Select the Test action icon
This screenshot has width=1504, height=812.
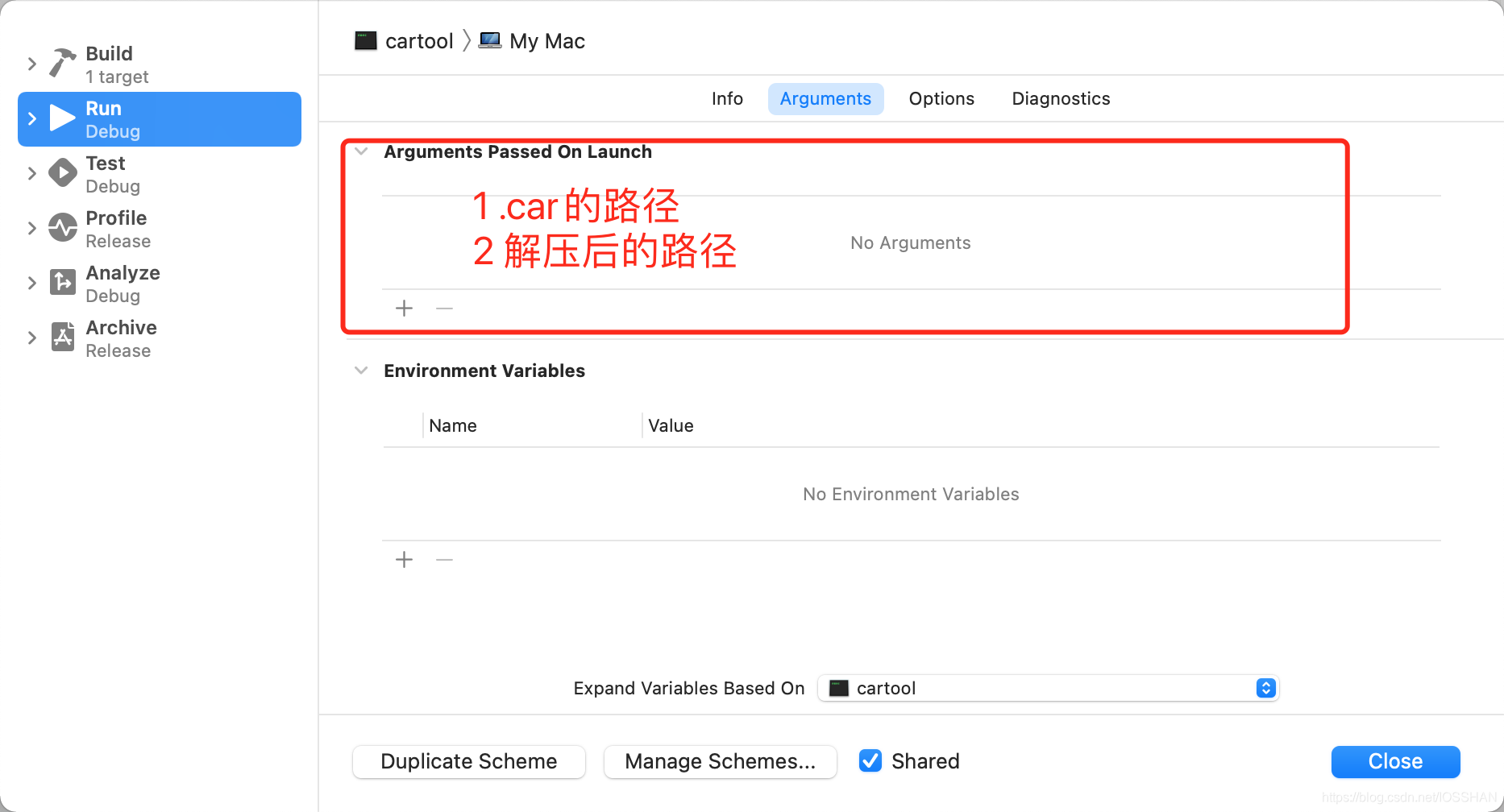click(61, 172)
